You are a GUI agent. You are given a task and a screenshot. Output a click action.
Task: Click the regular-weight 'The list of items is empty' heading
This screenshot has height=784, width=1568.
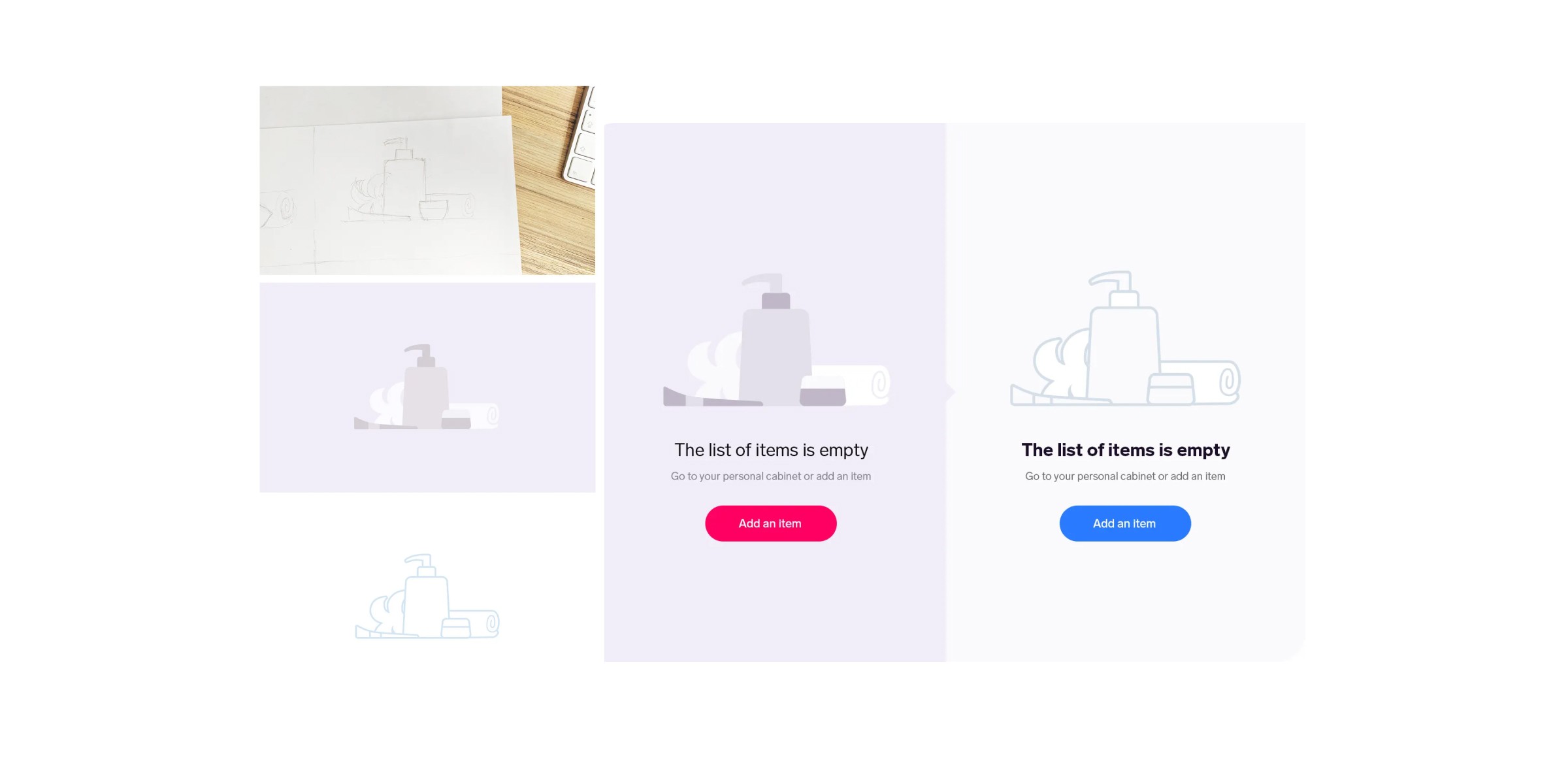(x=771, y=450)
